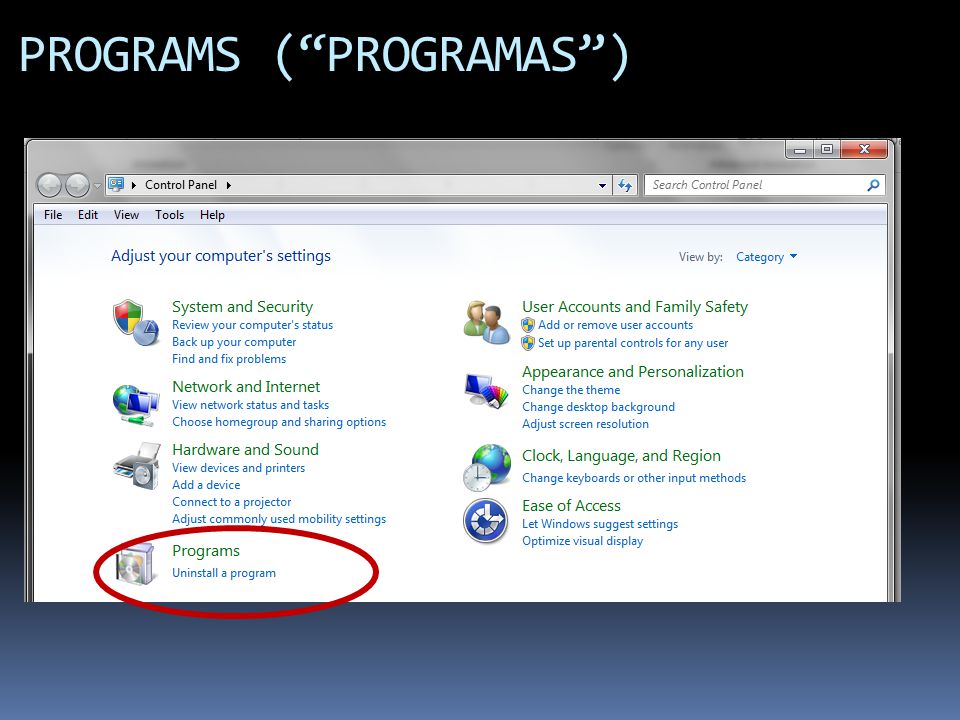Open the Tools menu

click(x=170, y=215)
